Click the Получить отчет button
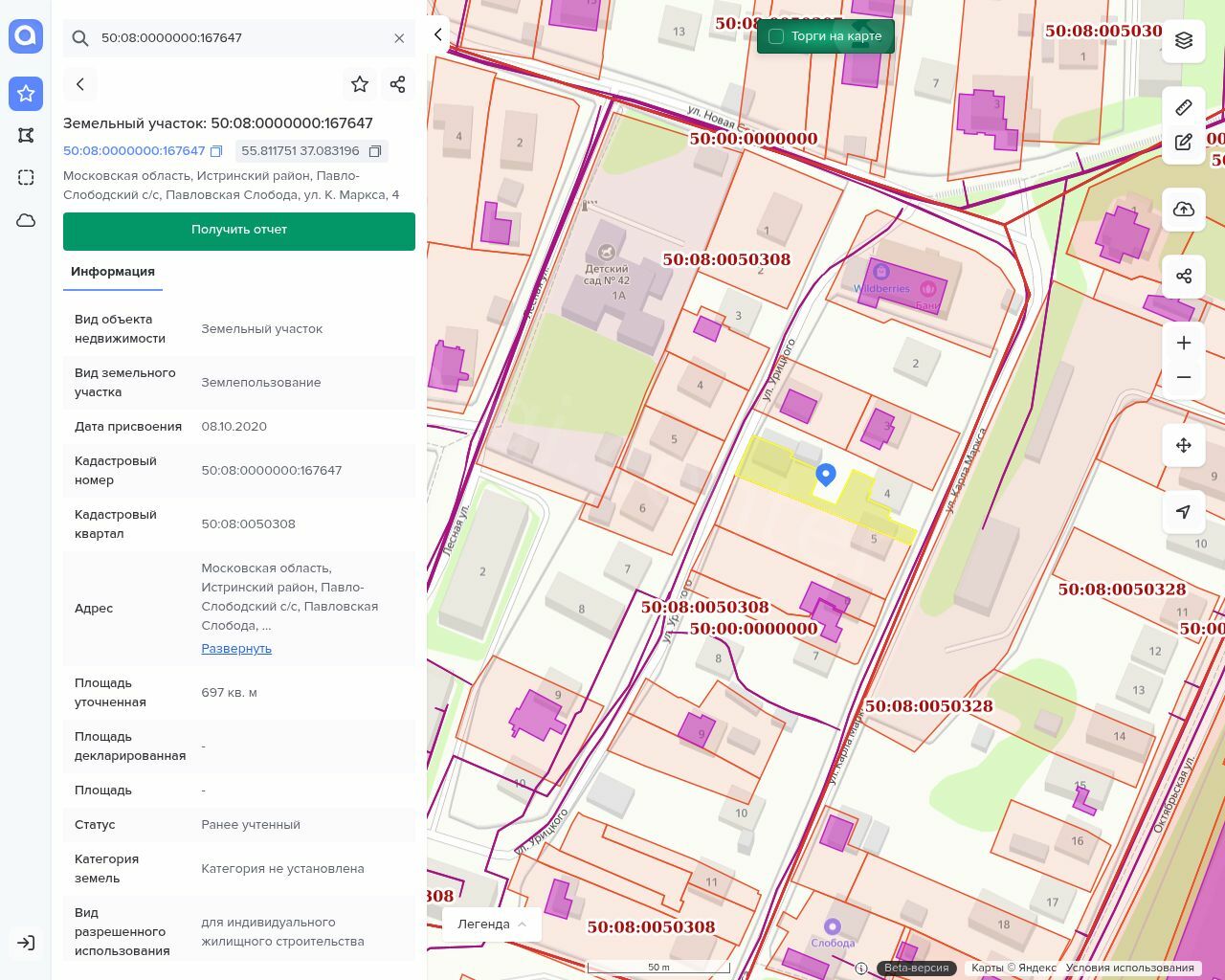1225x980 pixels. pyautogui.click(x=239, y=231)
